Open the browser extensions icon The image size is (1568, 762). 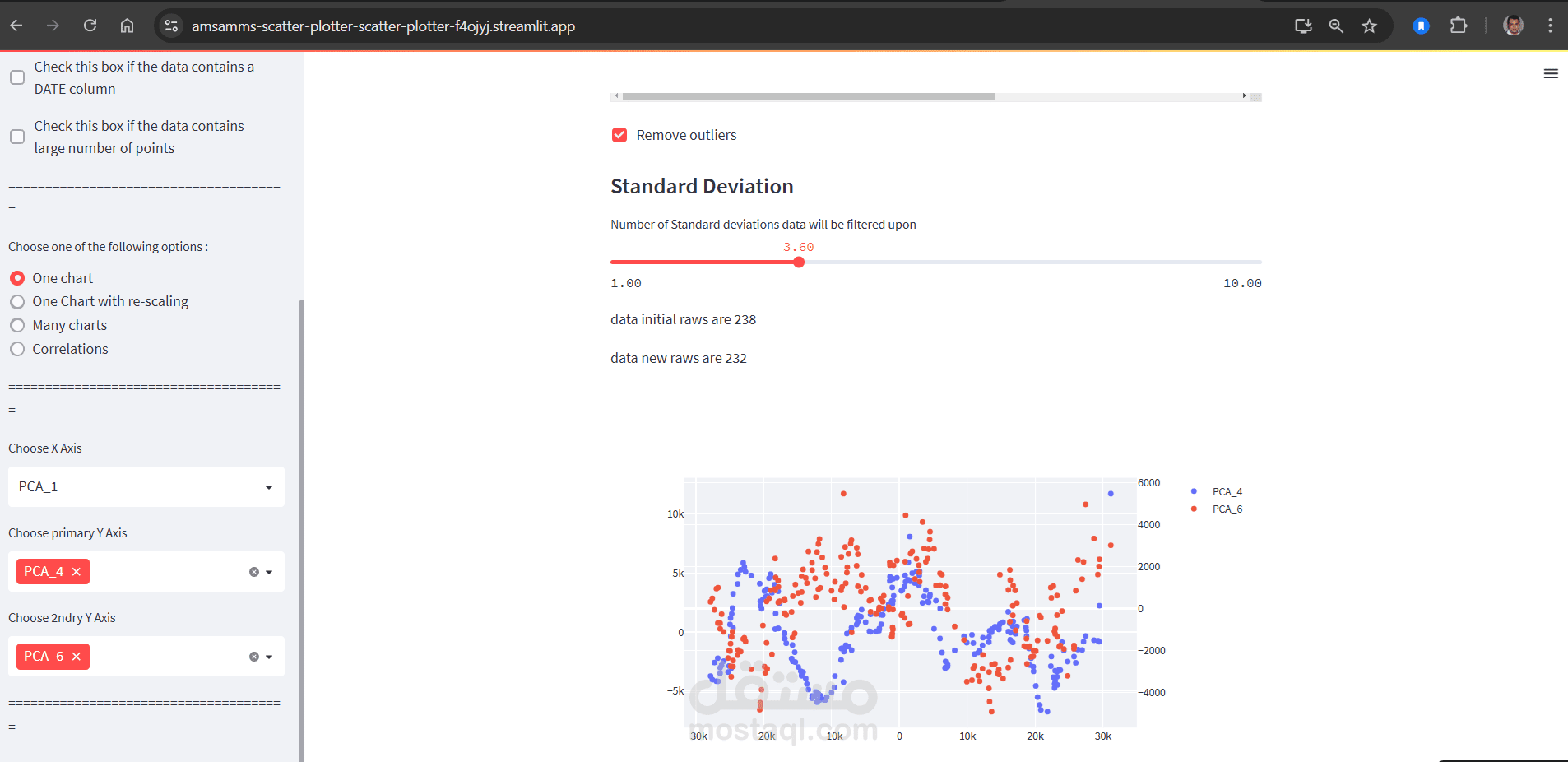(1459, 26)
